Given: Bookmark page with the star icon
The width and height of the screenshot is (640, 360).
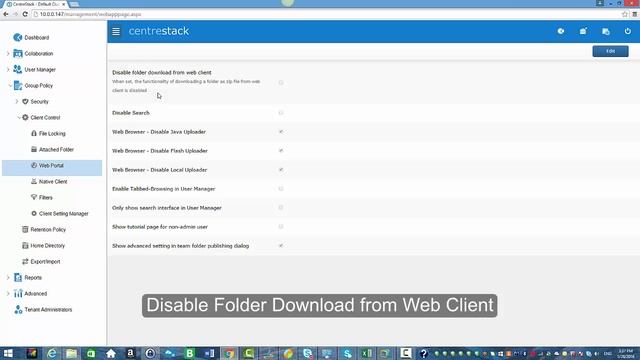Looking at the screenshot, I should tap(624, 14).
